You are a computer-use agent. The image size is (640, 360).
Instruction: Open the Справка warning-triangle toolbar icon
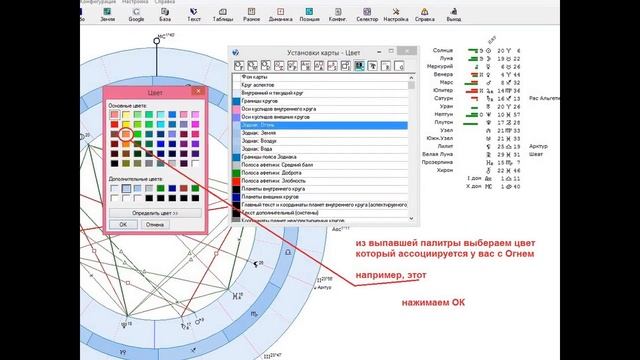coord(424,14)
